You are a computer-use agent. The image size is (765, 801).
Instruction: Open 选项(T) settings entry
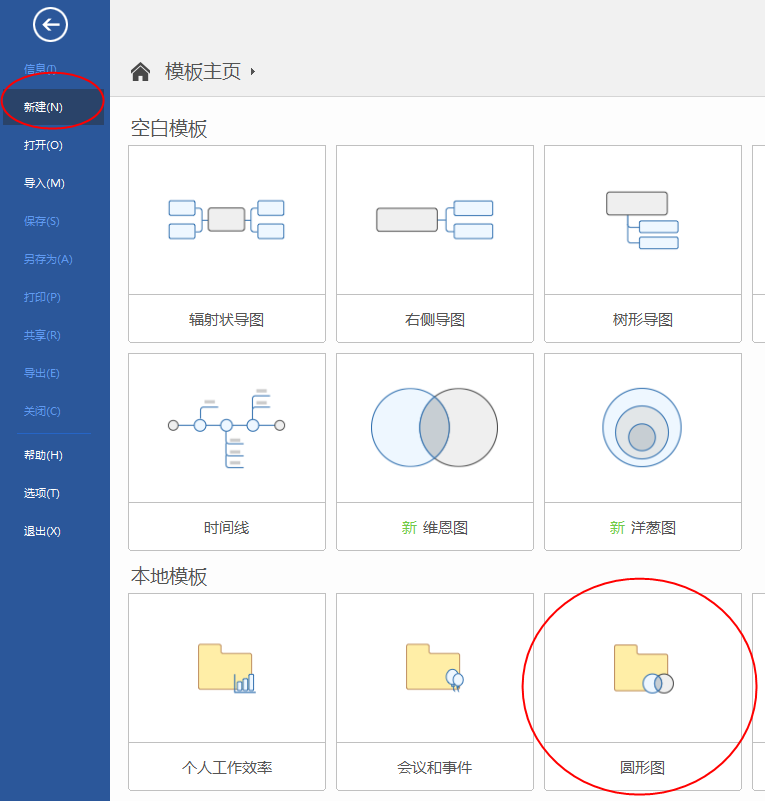(42, 493)
